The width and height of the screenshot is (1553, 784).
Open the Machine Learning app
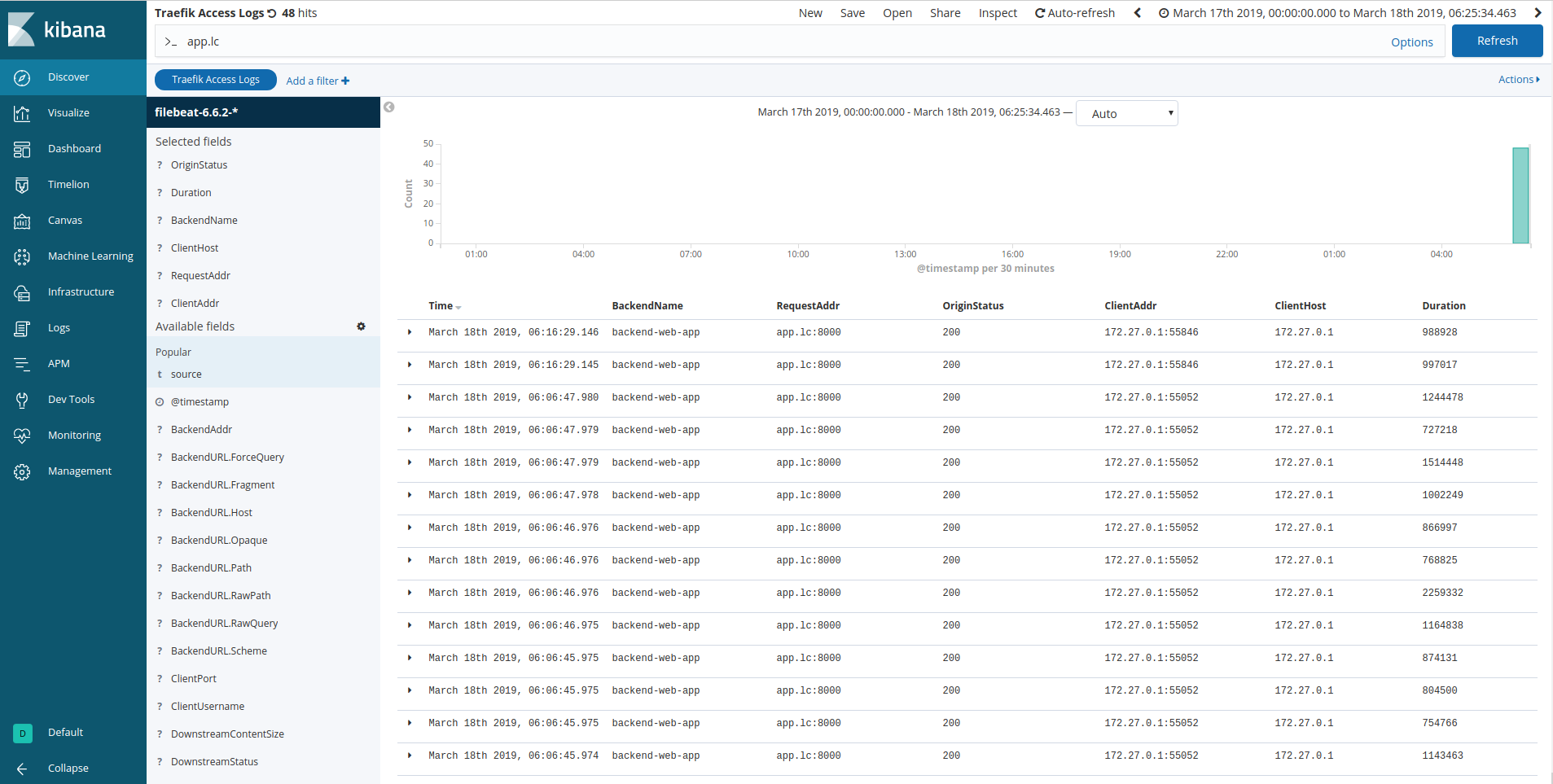tap(90, 256)
